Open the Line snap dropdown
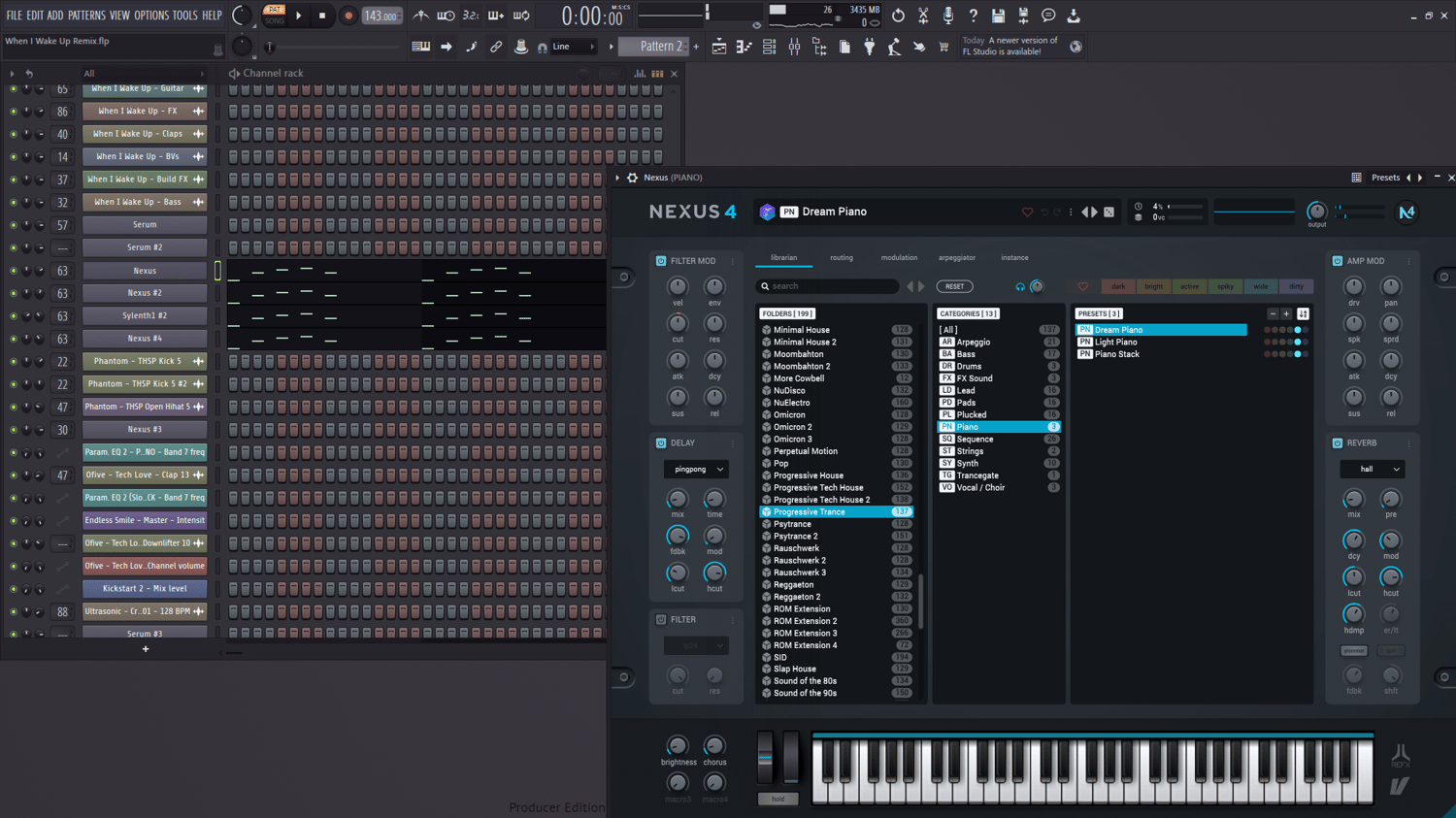Image resolution: width=1456 pixels, height=818 pixels. (x=573, y=47)
